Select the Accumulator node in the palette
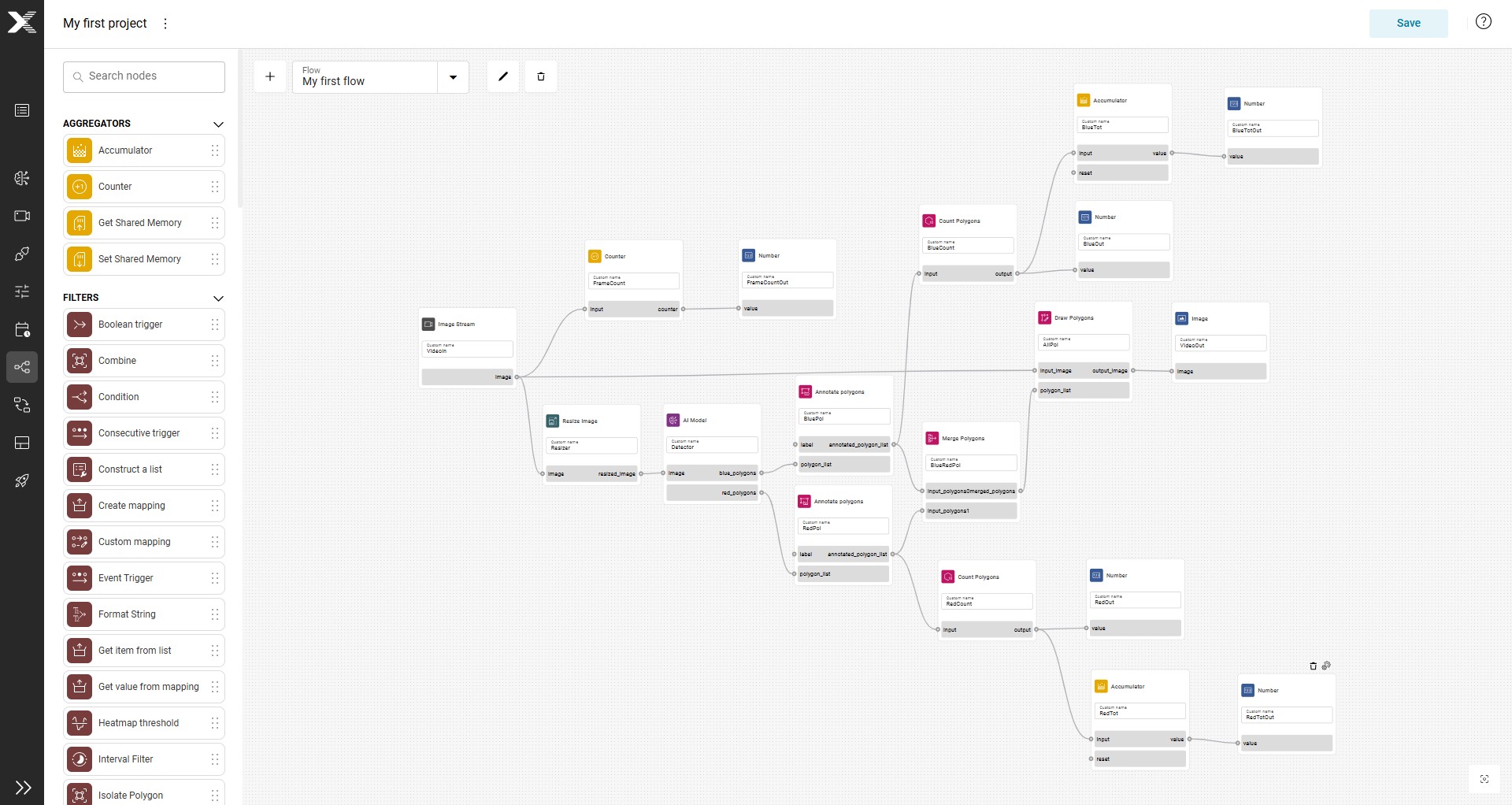Image resolution: width=1512 pixels, height=805 pixels. coord(144,150)
